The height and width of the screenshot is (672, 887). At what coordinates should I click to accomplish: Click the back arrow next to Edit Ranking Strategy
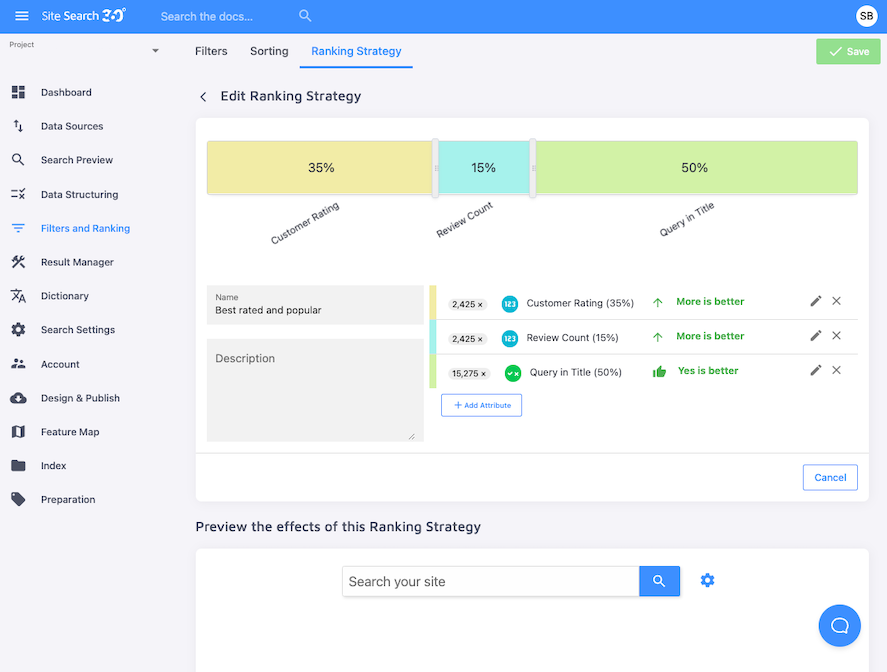[203, 96]
